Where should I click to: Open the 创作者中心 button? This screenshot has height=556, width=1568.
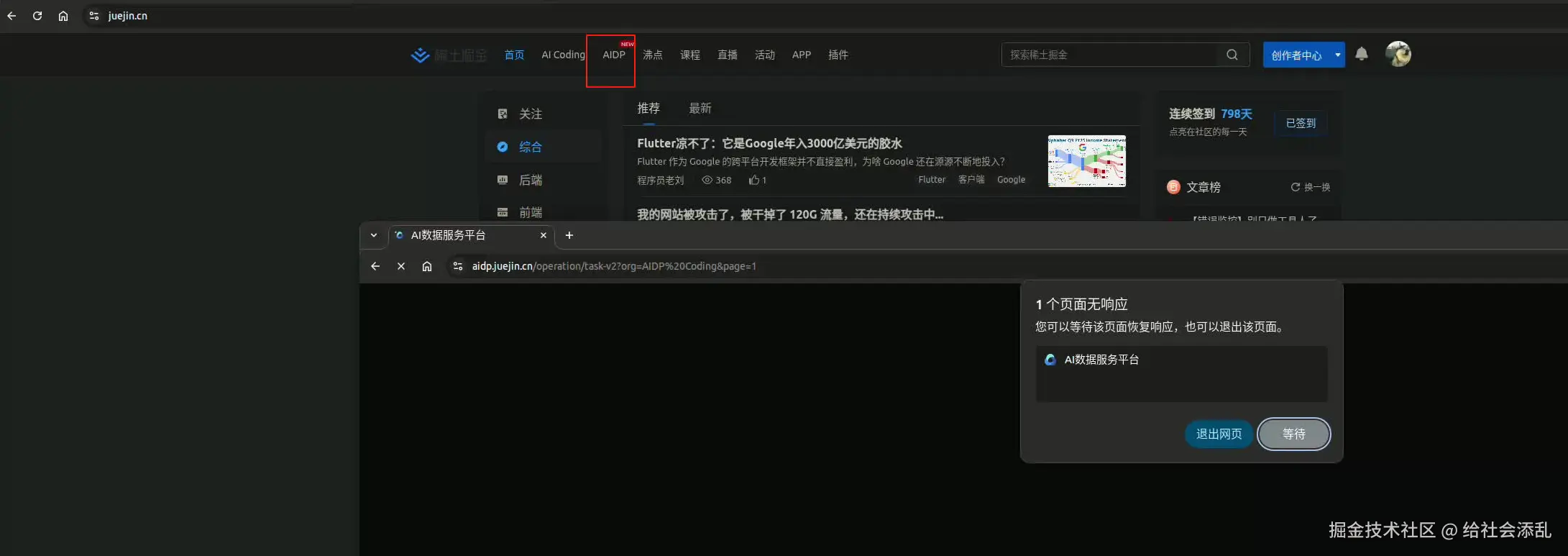pos(1296,55)
